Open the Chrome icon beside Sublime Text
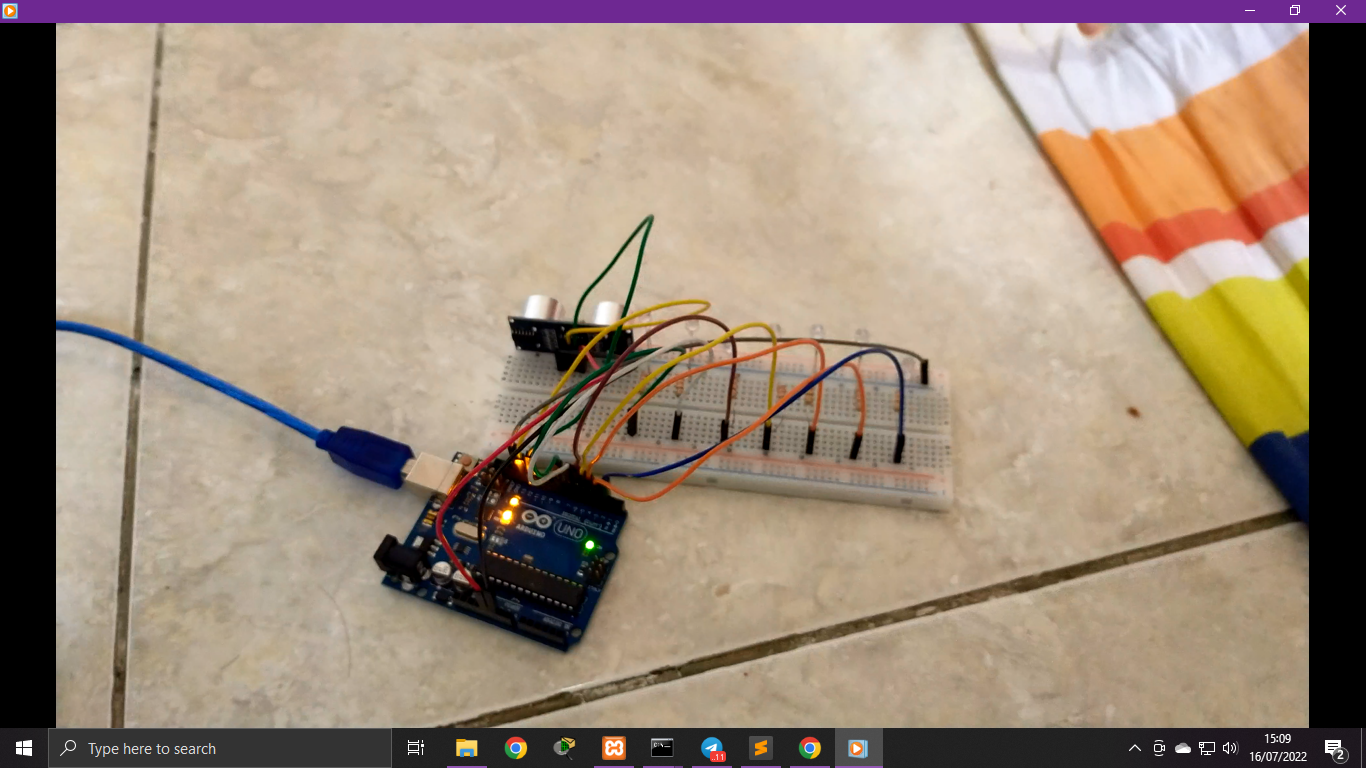Image resolution: width=1366 pixels, height=768 pixels. click(809, 748)
